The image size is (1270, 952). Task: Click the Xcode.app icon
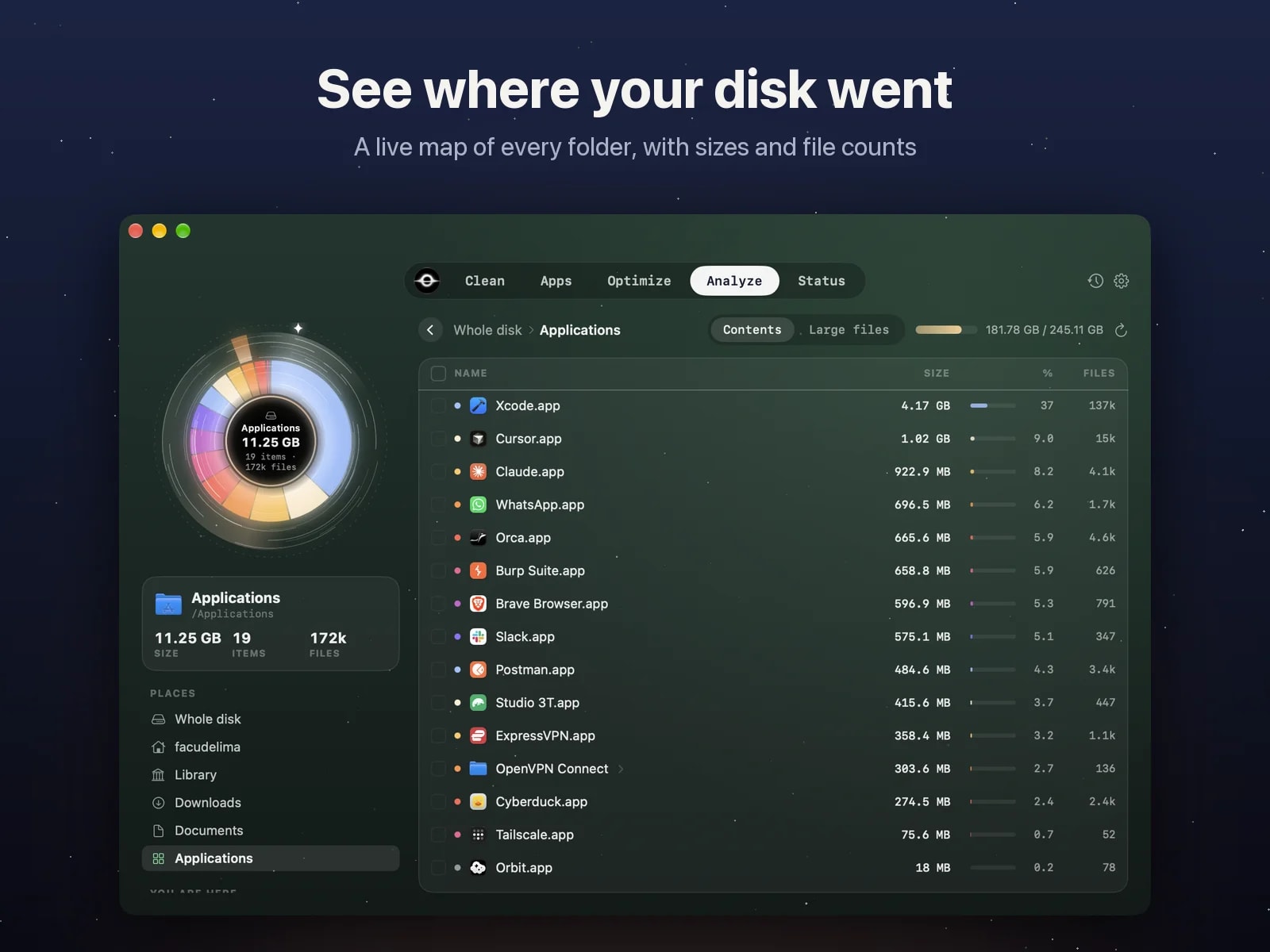[478, 405]
